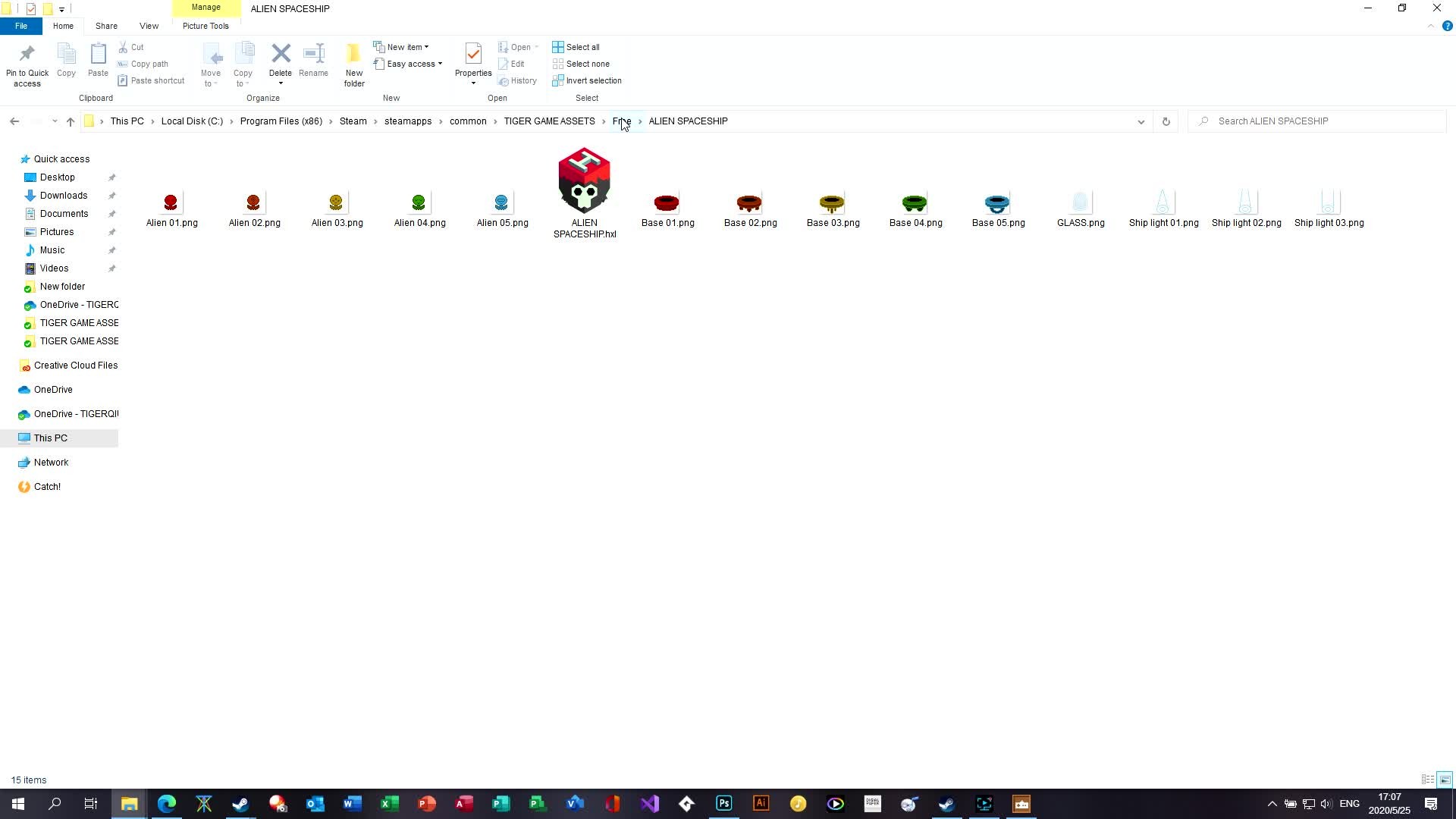The height and width of the screenshot is (819, 1456).
Task: Switch to the View ribbon tab
Action: point(149,26)
